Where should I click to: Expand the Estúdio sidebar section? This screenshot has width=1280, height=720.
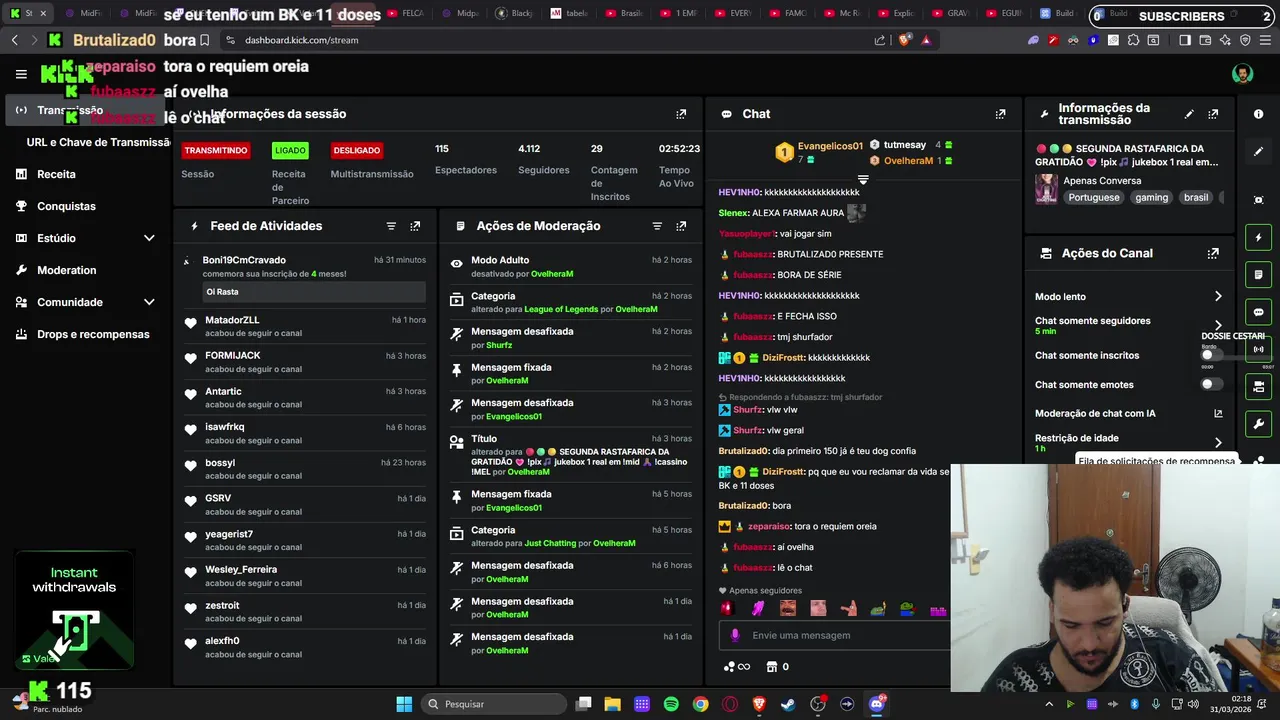(149, 238)
